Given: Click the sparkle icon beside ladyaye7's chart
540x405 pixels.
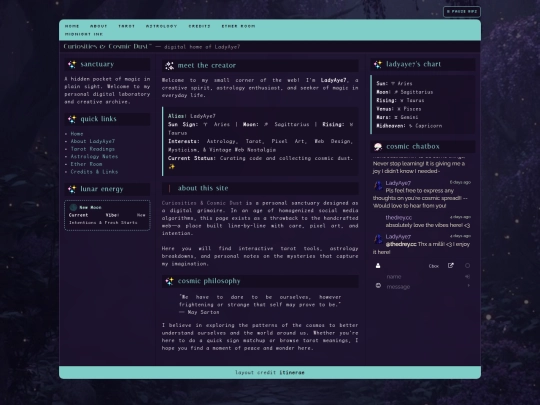Looking at the screenshot, I should click(378, 64).
